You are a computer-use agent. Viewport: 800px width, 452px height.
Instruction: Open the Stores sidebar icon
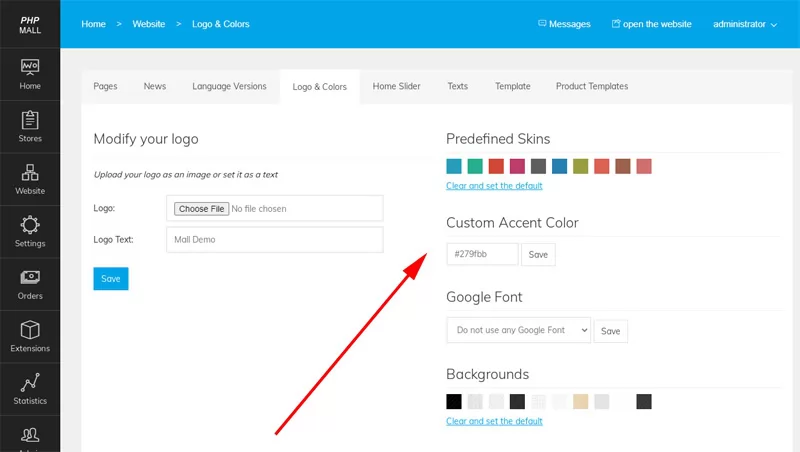click(x=30, y=120)
